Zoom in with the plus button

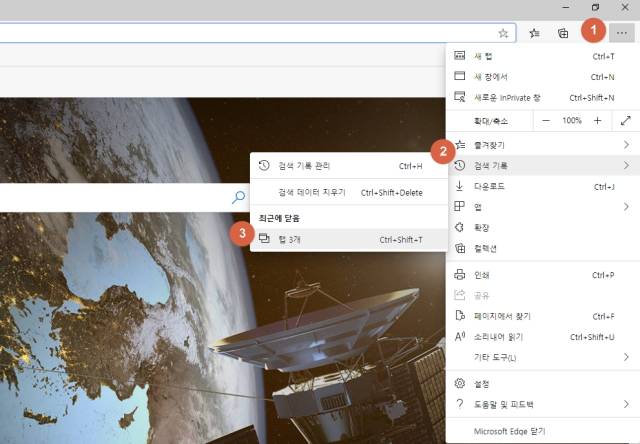coord(598,120)
